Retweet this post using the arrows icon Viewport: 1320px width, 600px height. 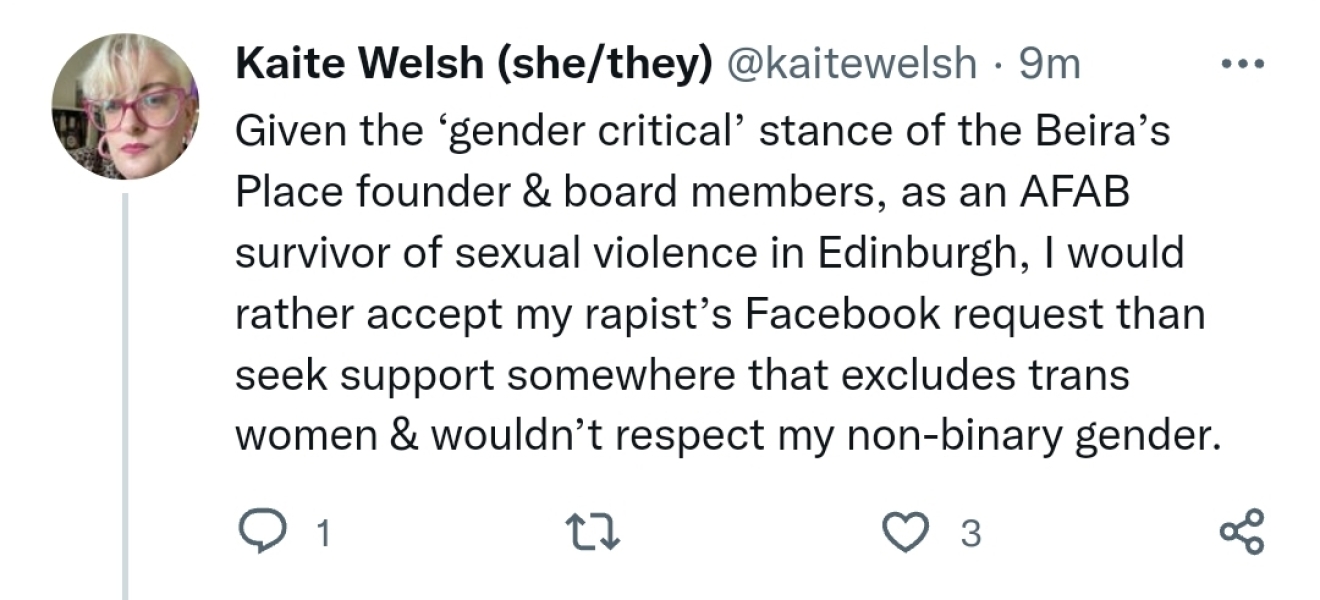point(595,531)
